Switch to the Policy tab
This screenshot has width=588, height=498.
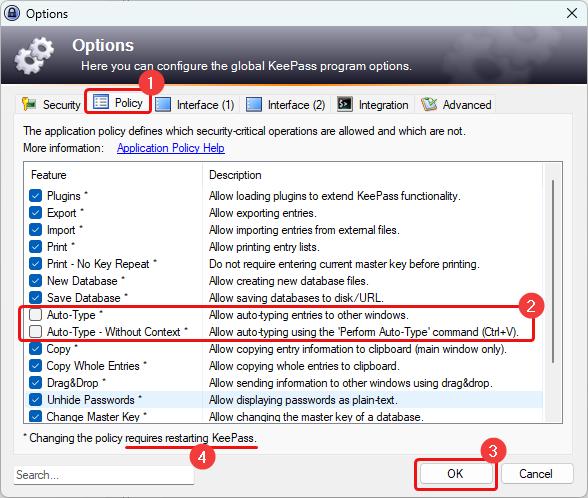[118, 102]
